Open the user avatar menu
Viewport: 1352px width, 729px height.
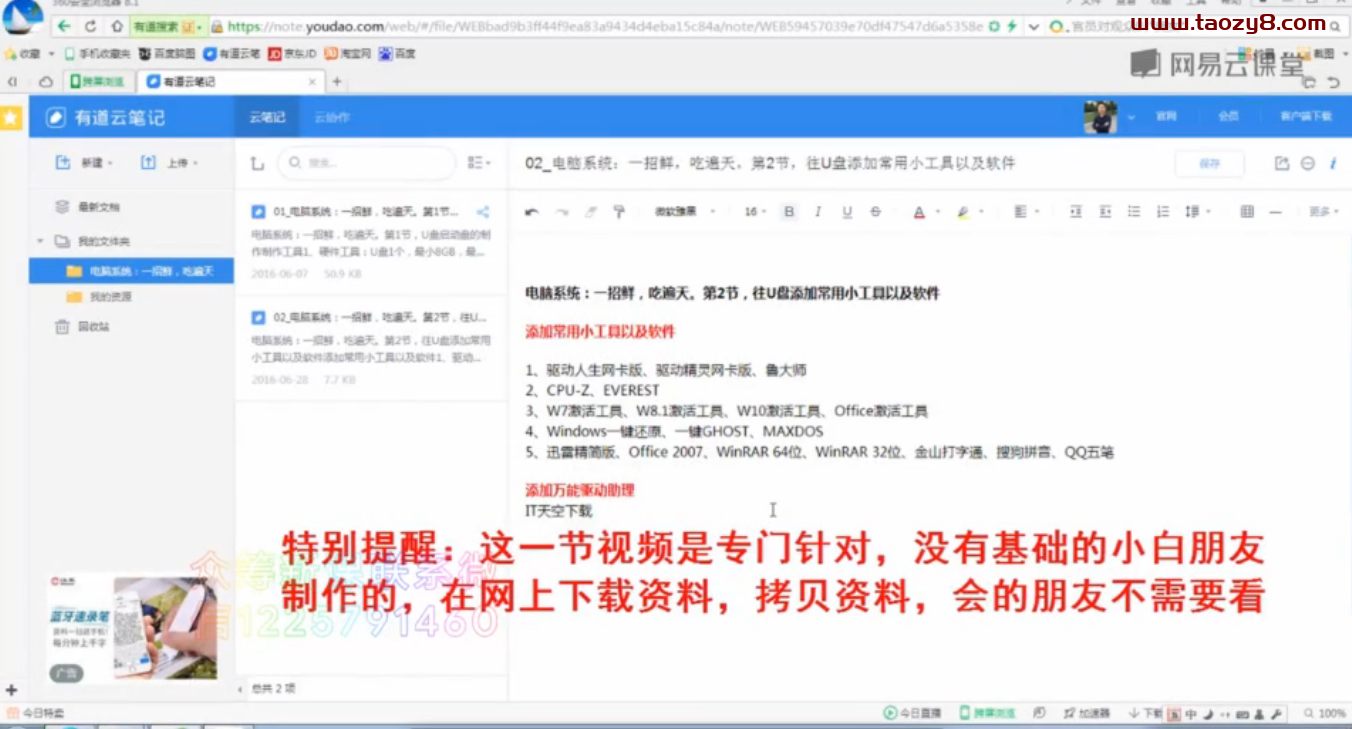pos(1100,117)
